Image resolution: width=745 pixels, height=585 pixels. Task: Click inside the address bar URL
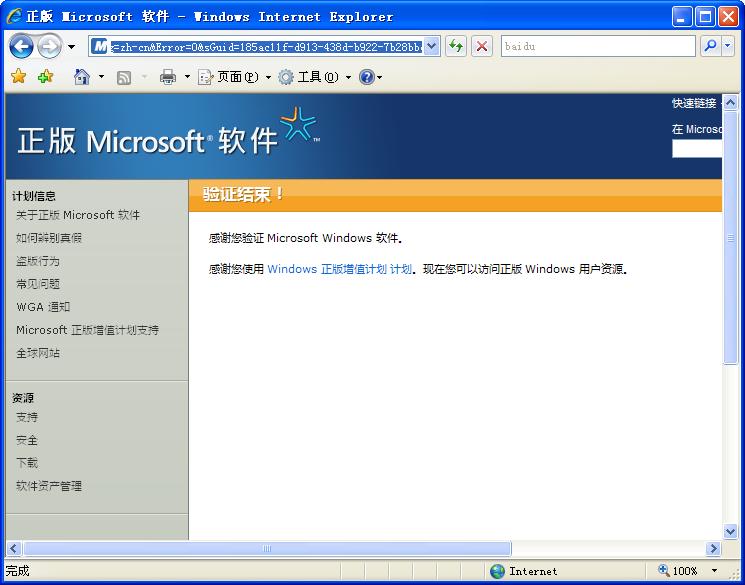click(266, 47)
